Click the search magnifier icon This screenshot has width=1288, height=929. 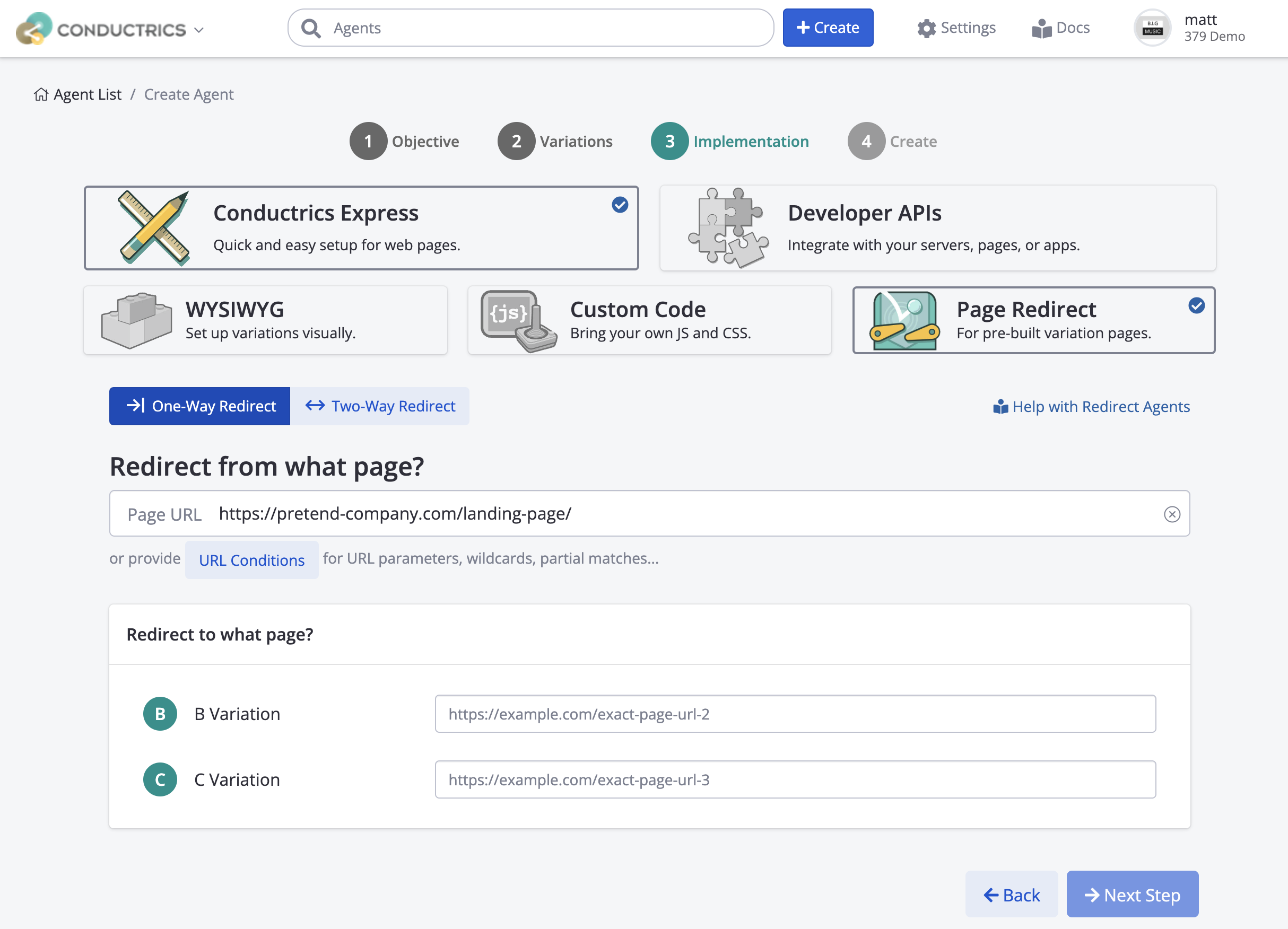[311, 28]
